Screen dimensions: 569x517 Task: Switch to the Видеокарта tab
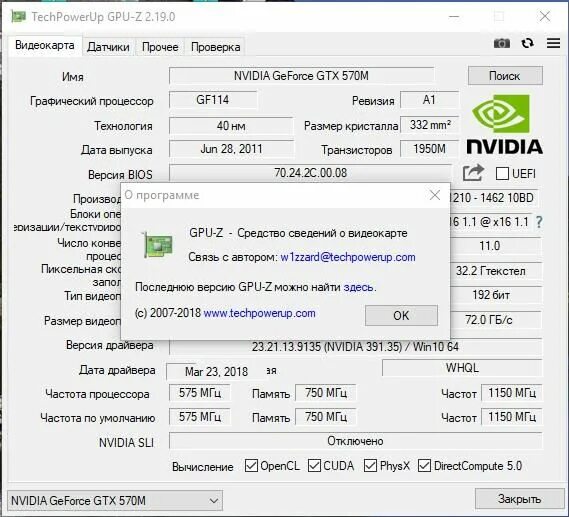pyautogui.click(x=45, y=45)
